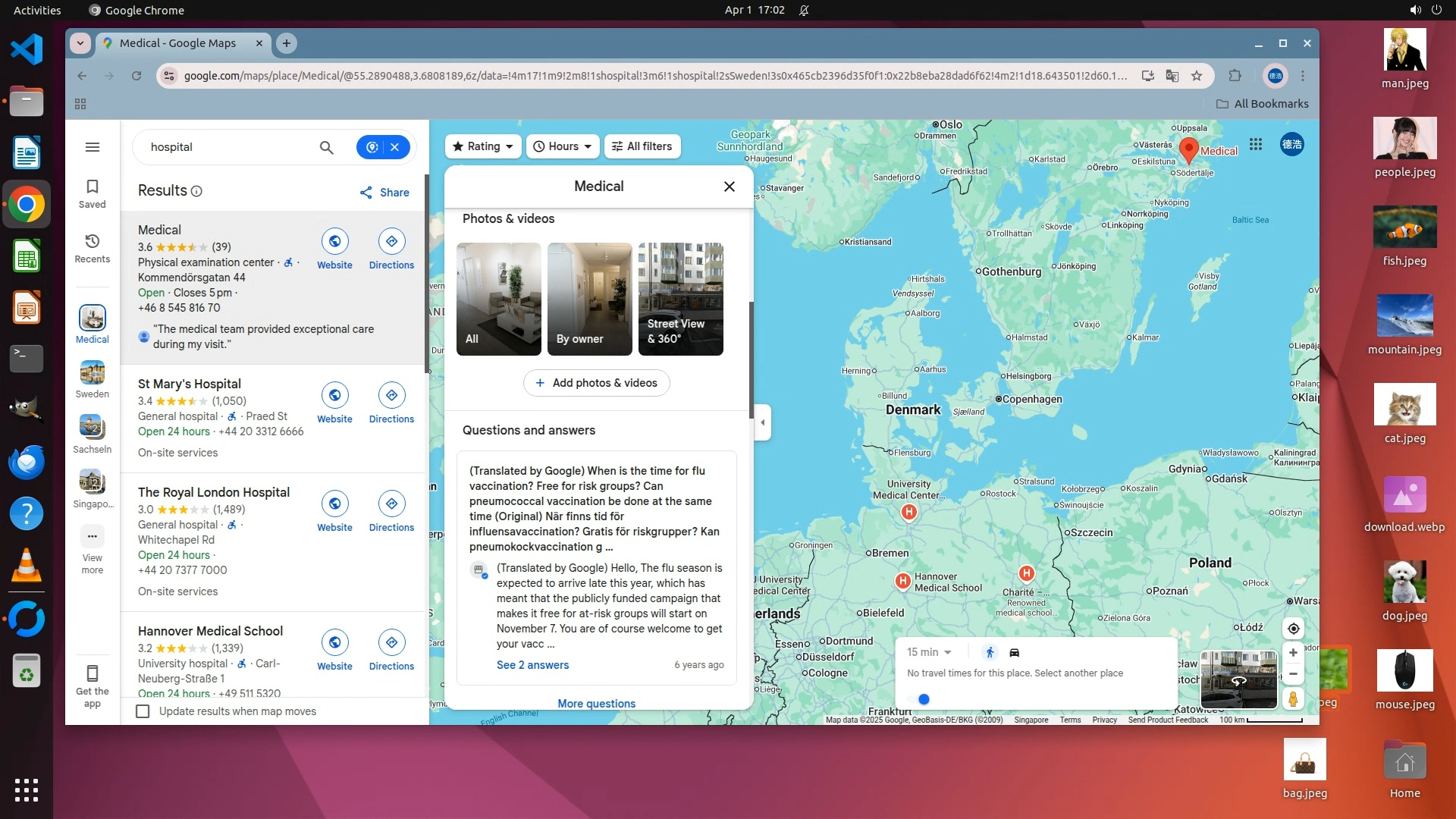Open Website icon for The Royal London Hospital
This screenshot has height=819, width=1456.
334,504
